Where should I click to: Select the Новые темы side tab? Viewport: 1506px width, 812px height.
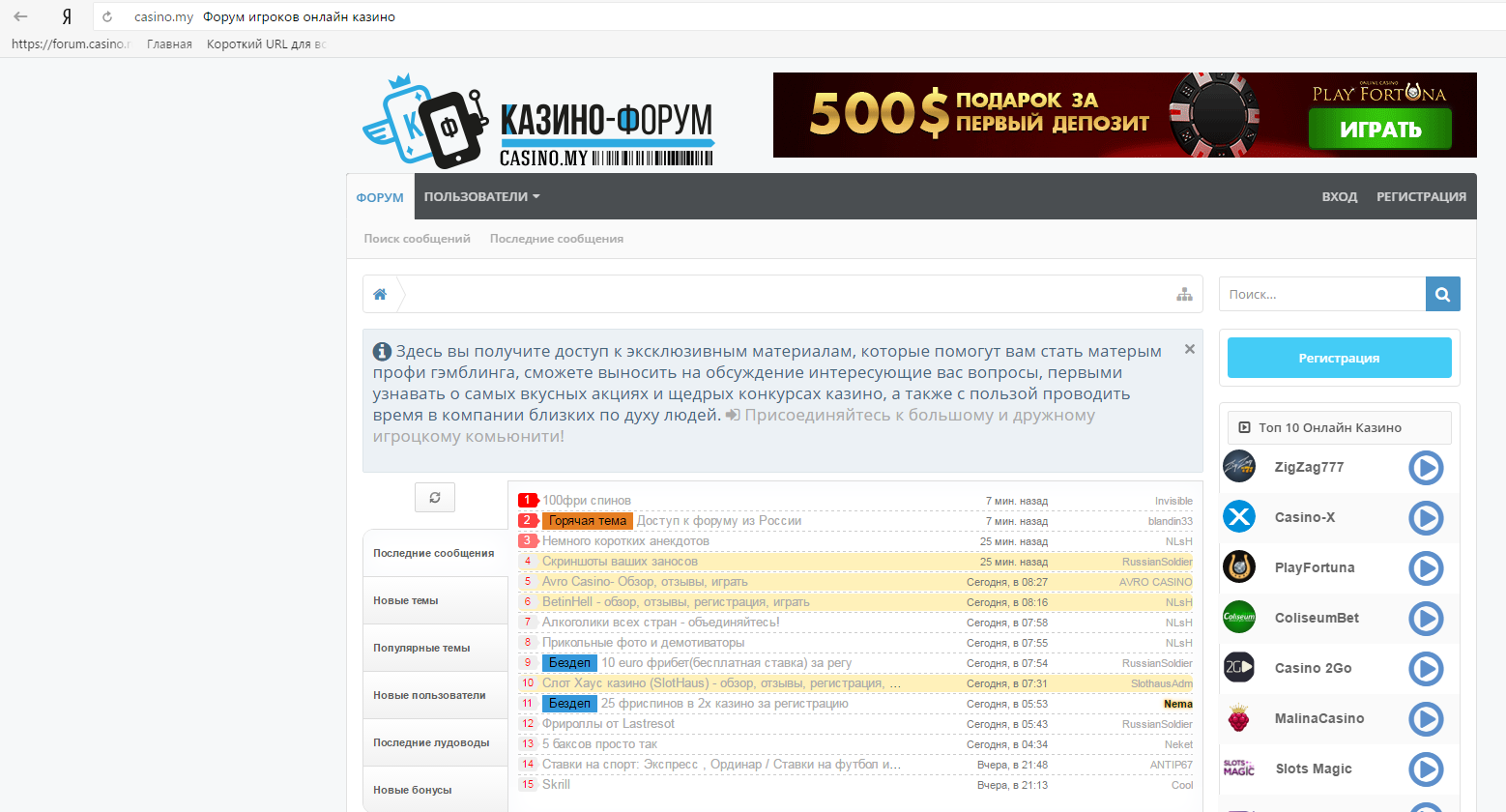435,600
